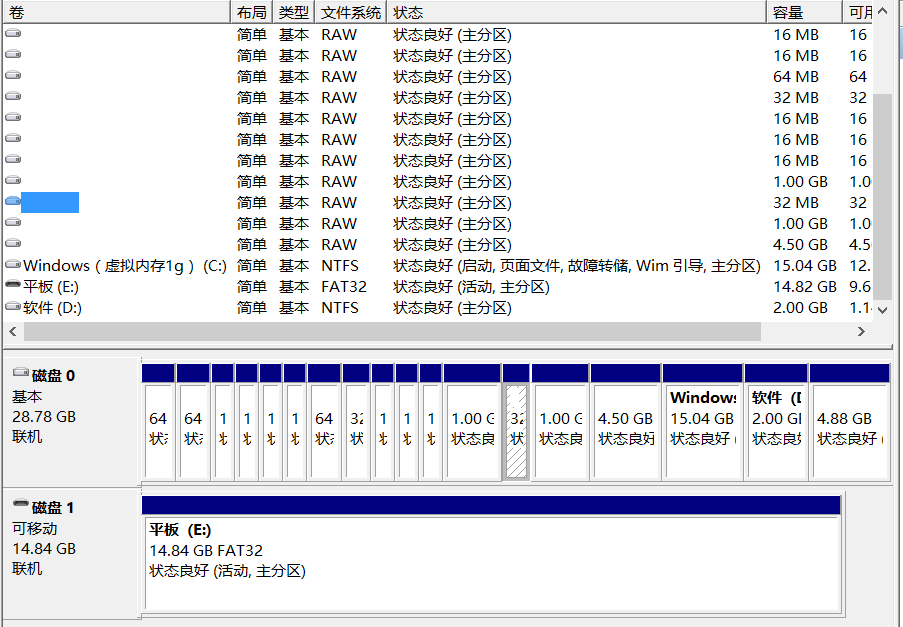Select the 1.00 GB partition beside the 4.50 GB block
The height and width of the screenshot is (627, 903).
[x=560, y=421]
